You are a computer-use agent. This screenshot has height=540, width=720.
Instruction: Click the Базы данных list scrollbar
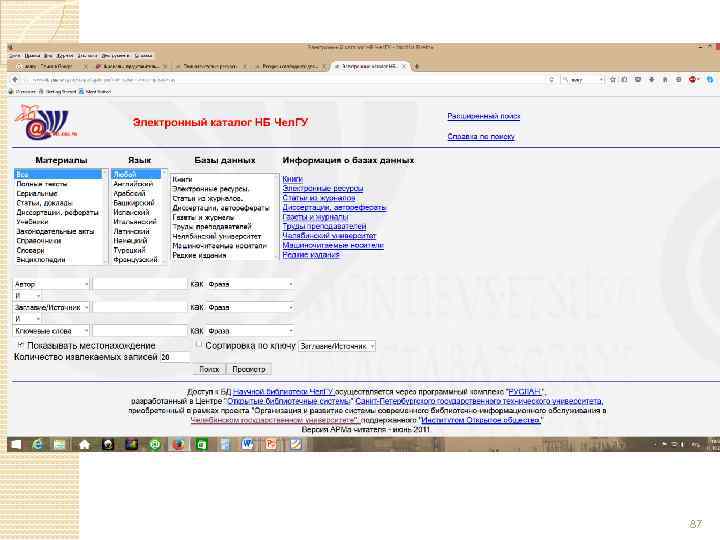(x=277, y=217)
